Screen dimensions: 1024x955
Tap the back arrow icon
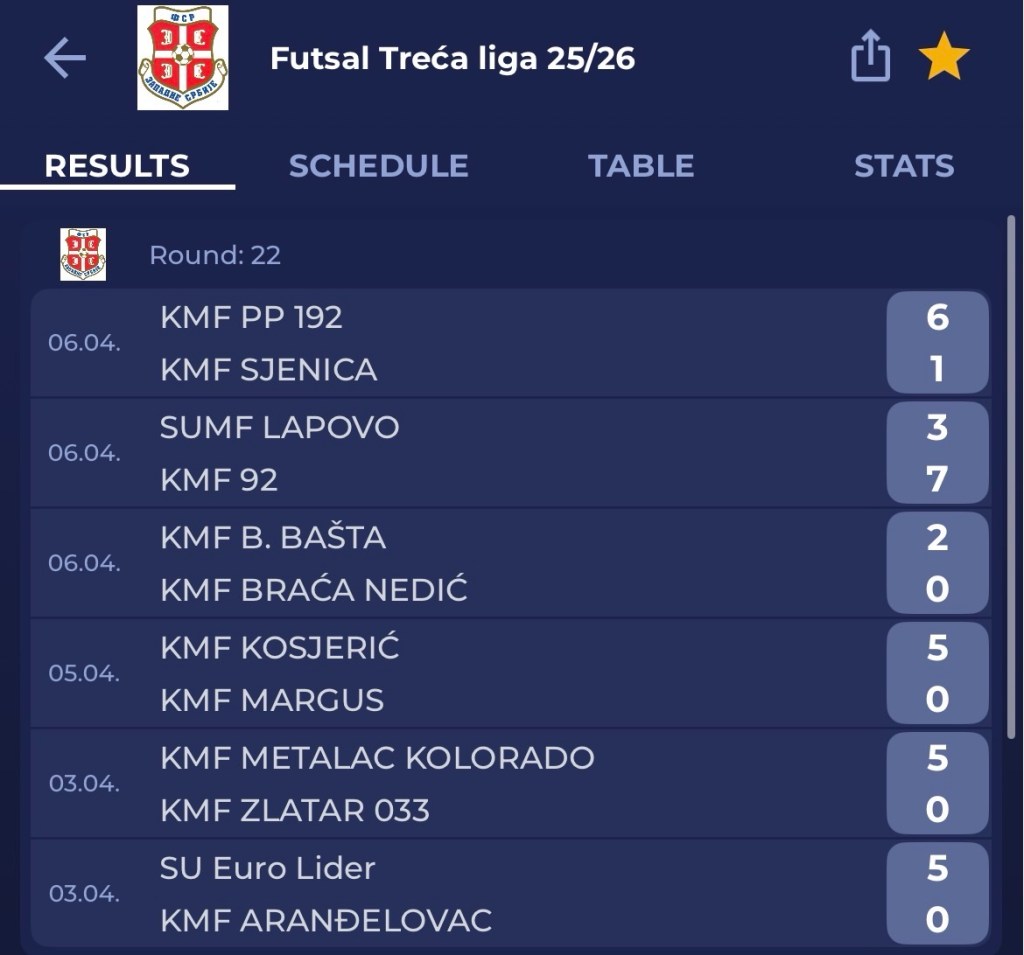[65, 59]
